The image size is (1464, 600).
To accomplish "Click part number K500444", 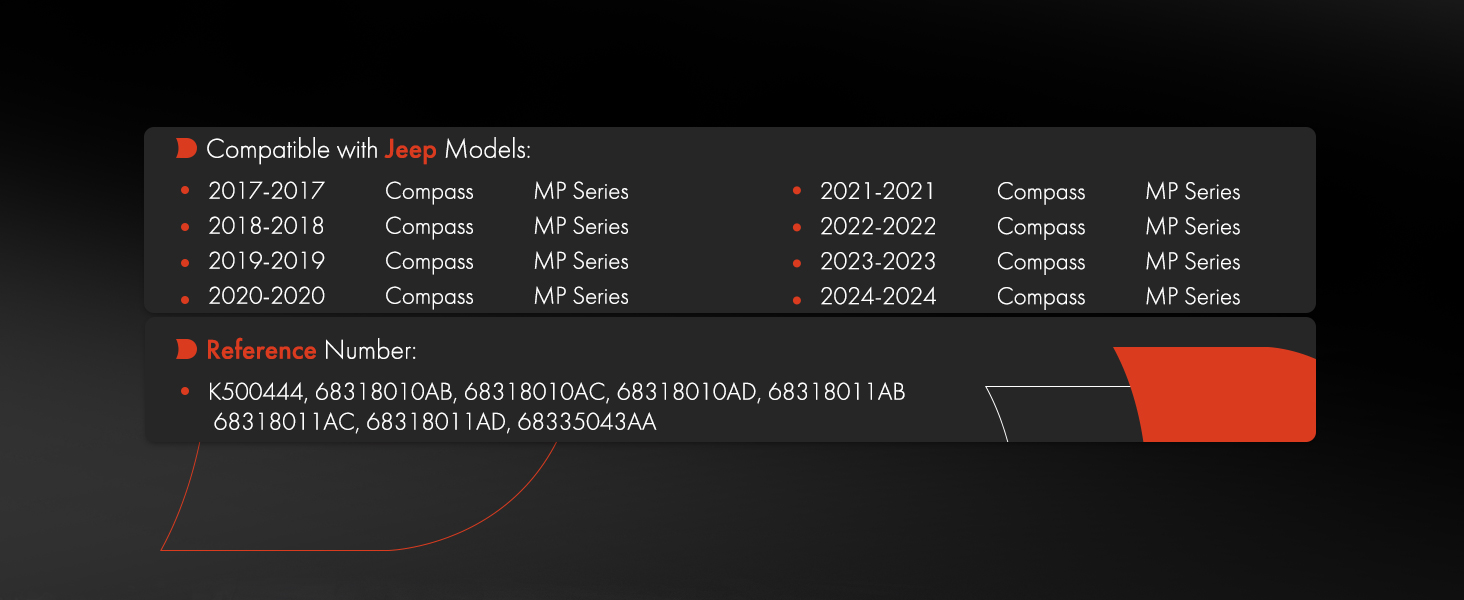I will (255, 392).
